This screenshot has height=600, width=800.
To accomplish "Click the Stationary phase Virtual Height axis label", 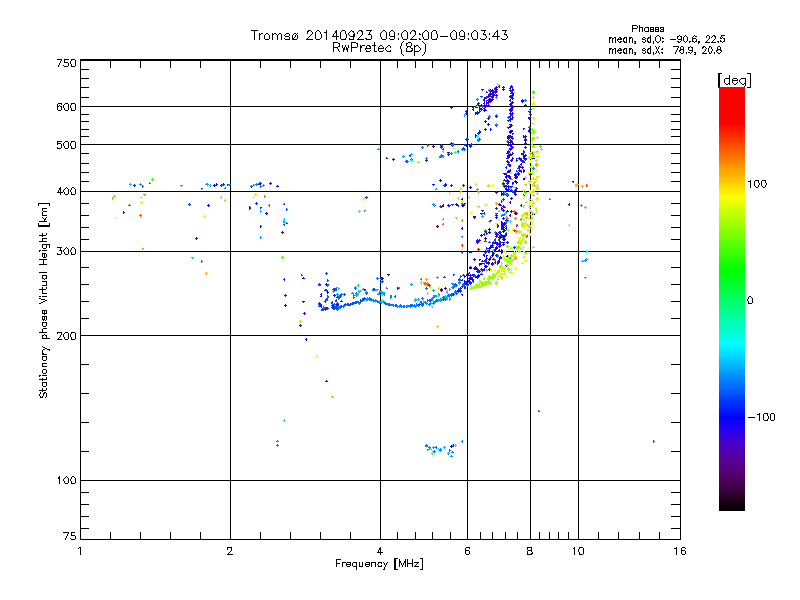I will click(44, 300).
